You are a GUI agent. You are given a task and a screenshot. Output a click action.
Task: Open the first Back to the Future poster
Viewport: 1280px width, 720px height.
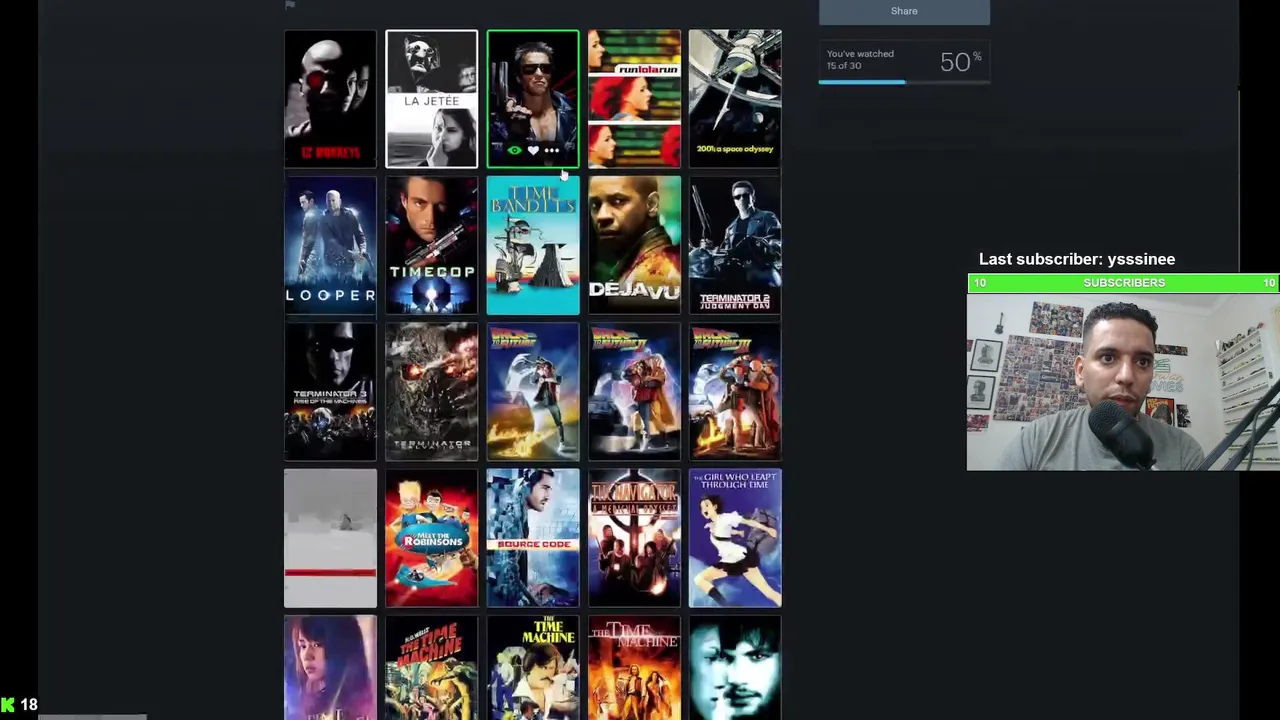[x=533, y=392]
